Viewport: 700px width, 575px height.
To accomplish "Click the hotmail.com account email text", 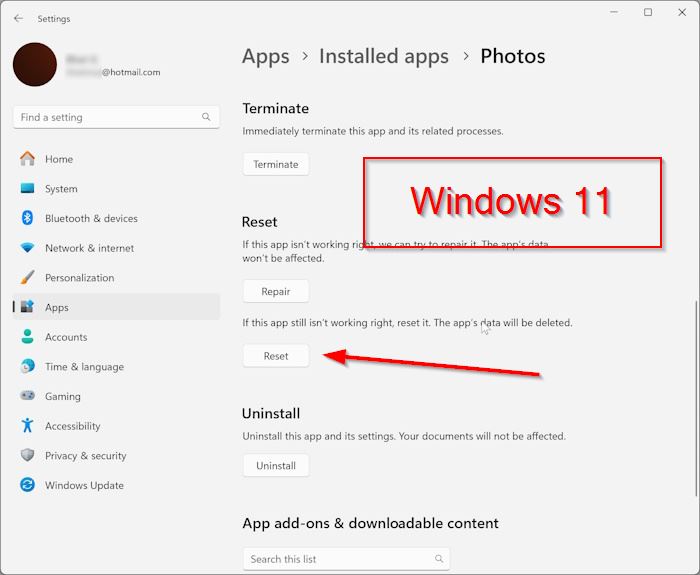I will (x=131, y=72).
